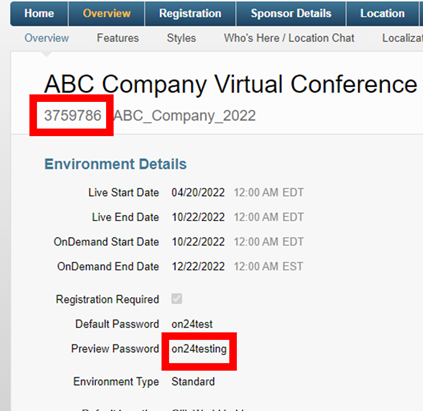The image size is (423, 411).
Task: Click the event ID 3759786
Action: coord(73,116)
